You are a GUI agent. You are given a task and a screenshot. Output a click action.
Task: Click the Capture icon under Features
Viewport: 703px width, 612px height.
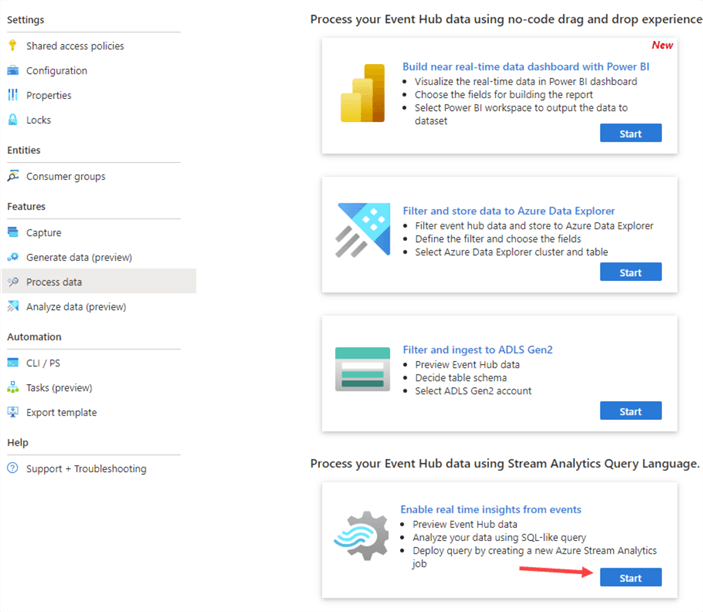13,233
